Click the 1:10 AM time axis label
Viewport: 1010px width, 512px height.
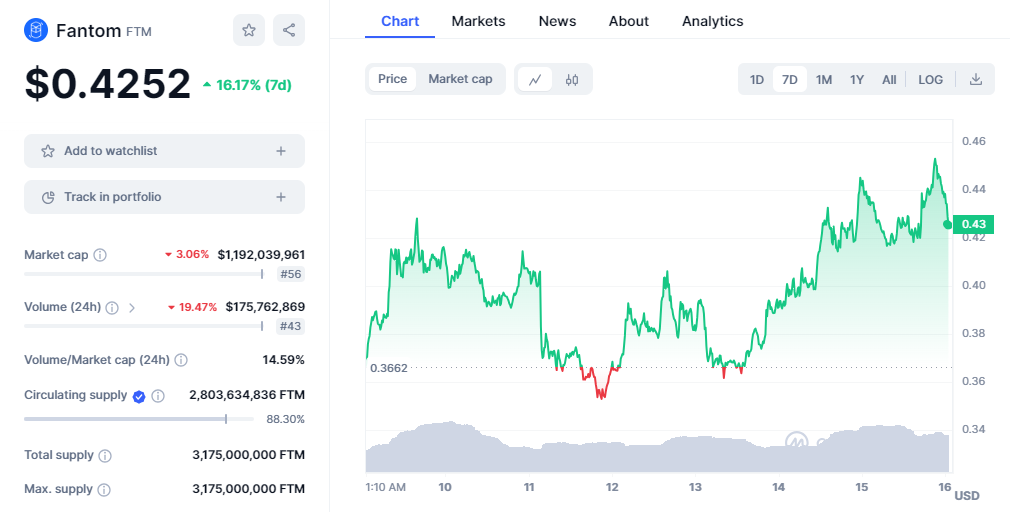coord(386,488)
